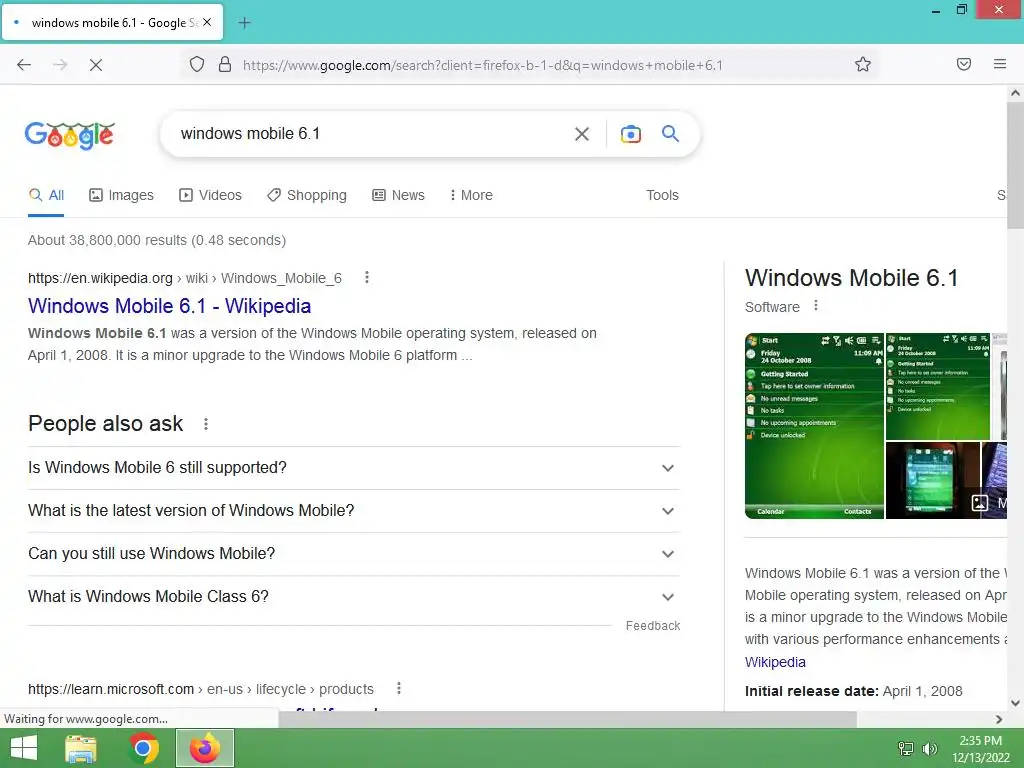Open knowledge panel Software options menu
The height and width of the screenshot is (768, 1024).
click(816, 306)
